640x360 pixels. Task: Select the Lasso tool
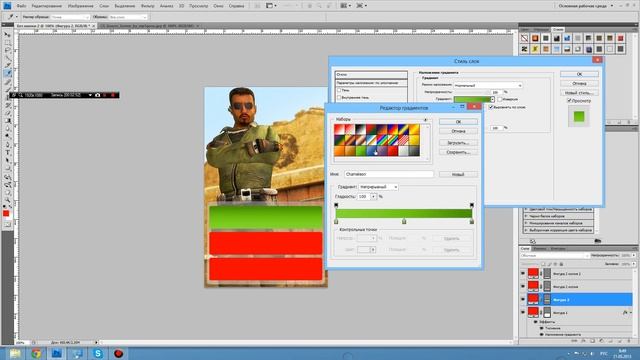(x=7, y=51)
